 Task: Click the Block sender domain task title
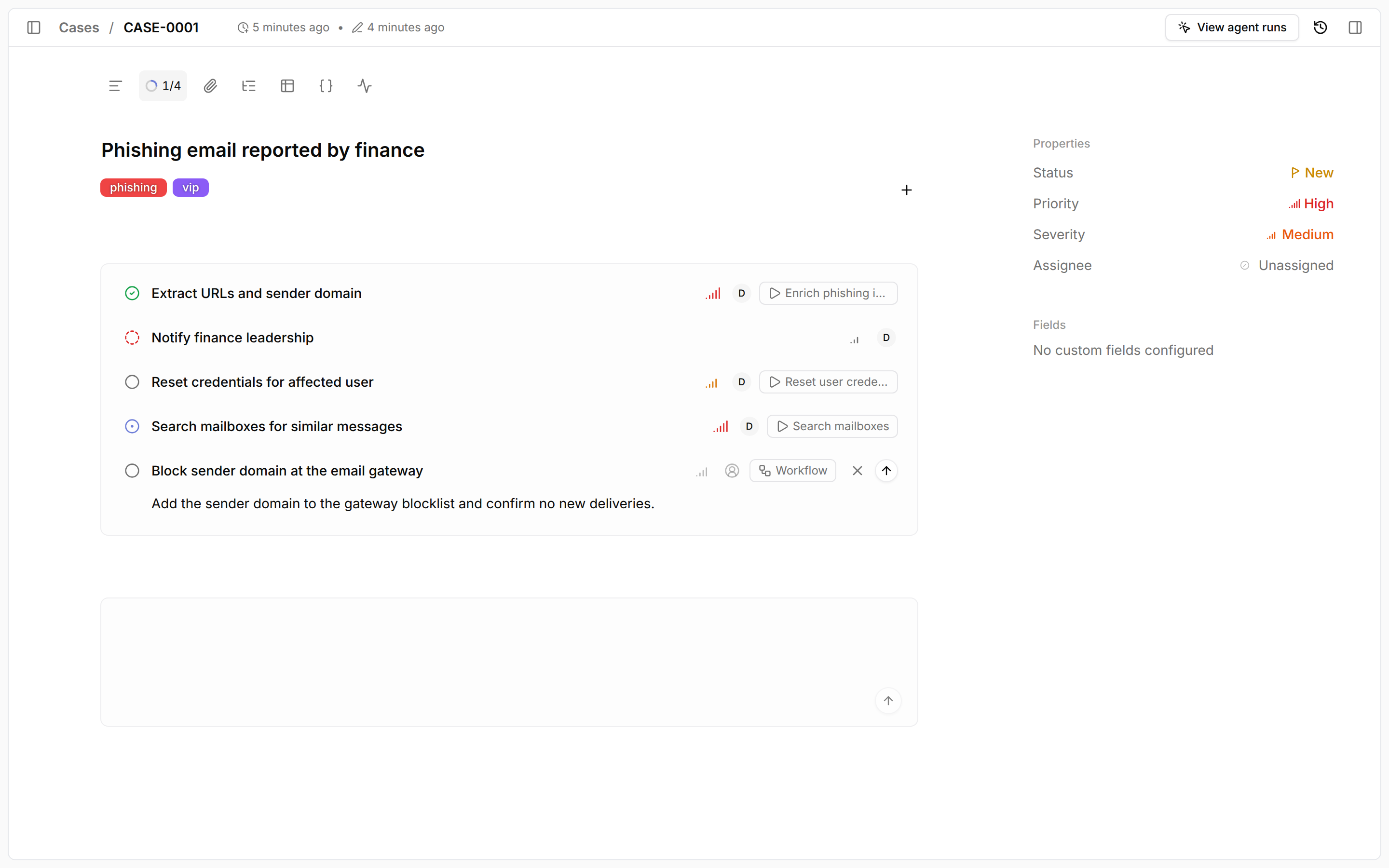point(287,471)
